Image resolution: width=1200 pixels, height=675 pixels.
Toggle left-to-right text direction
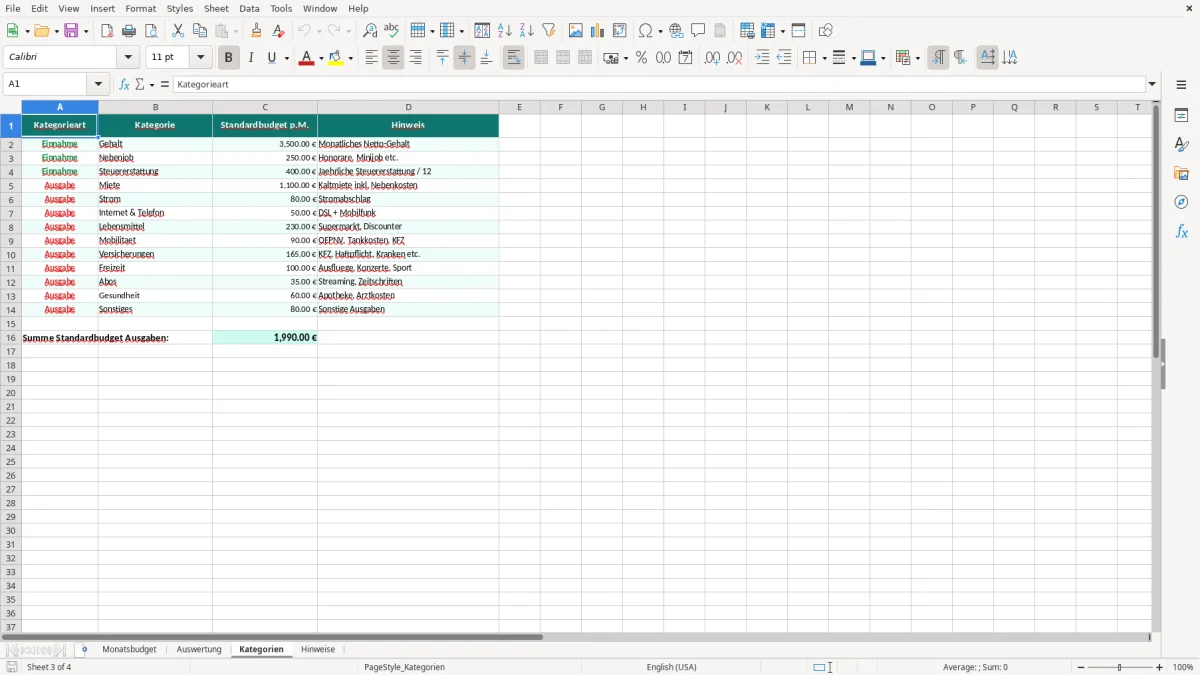tap(938, 58)
